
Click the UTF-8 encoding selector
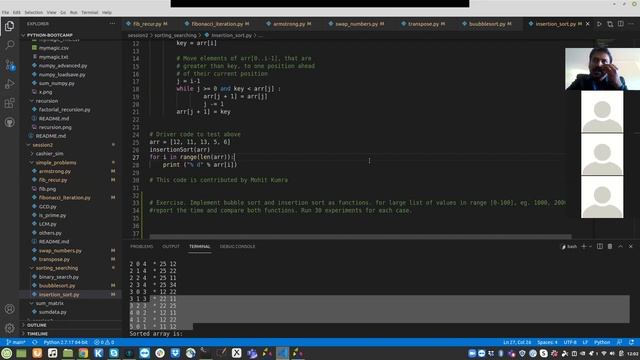(570, 342)
